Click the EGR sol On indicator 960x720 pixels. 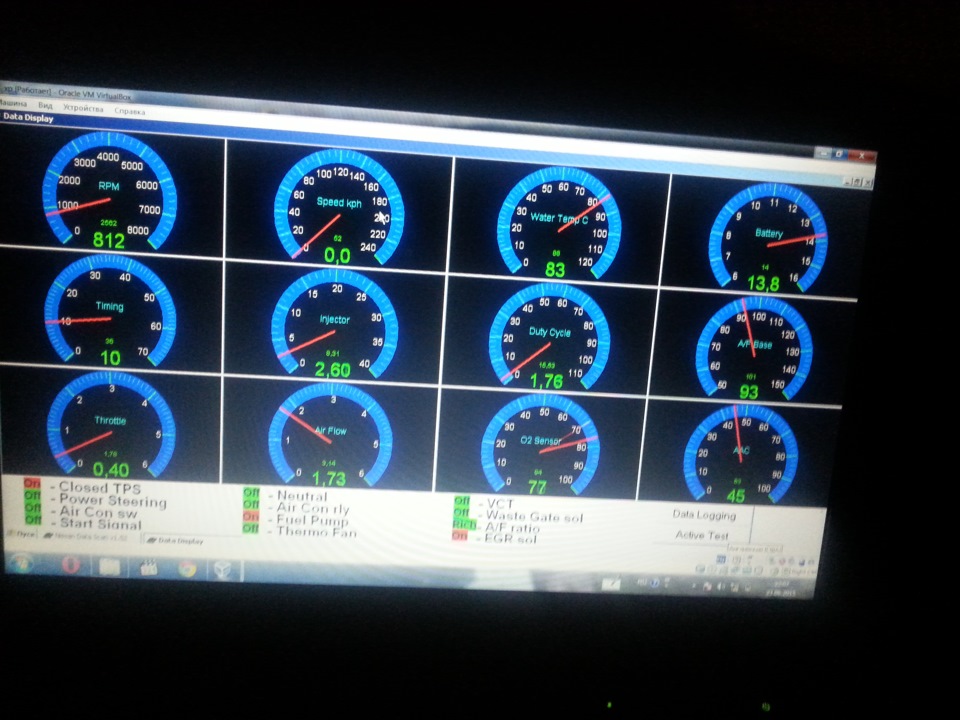pos(460,536)
